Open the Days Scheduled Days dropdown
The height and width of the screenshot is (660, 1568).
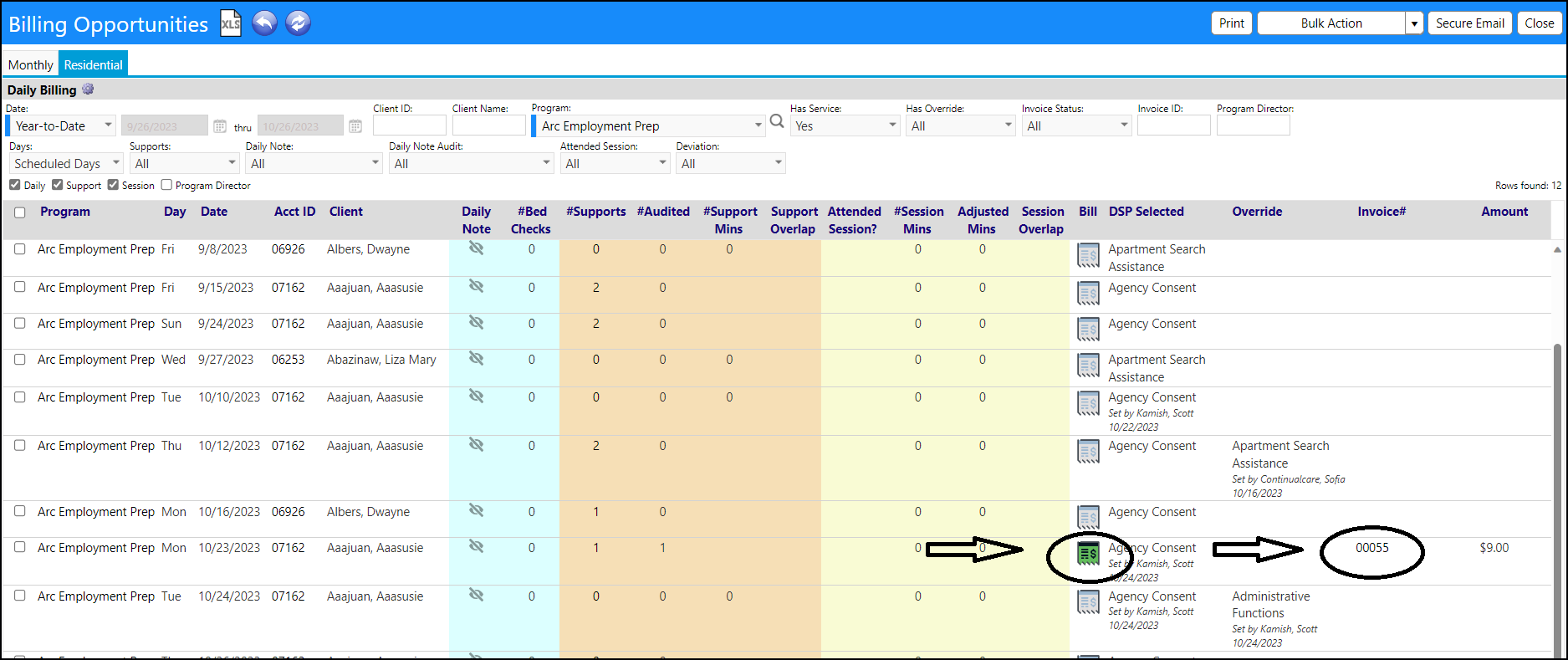(66, 163)
